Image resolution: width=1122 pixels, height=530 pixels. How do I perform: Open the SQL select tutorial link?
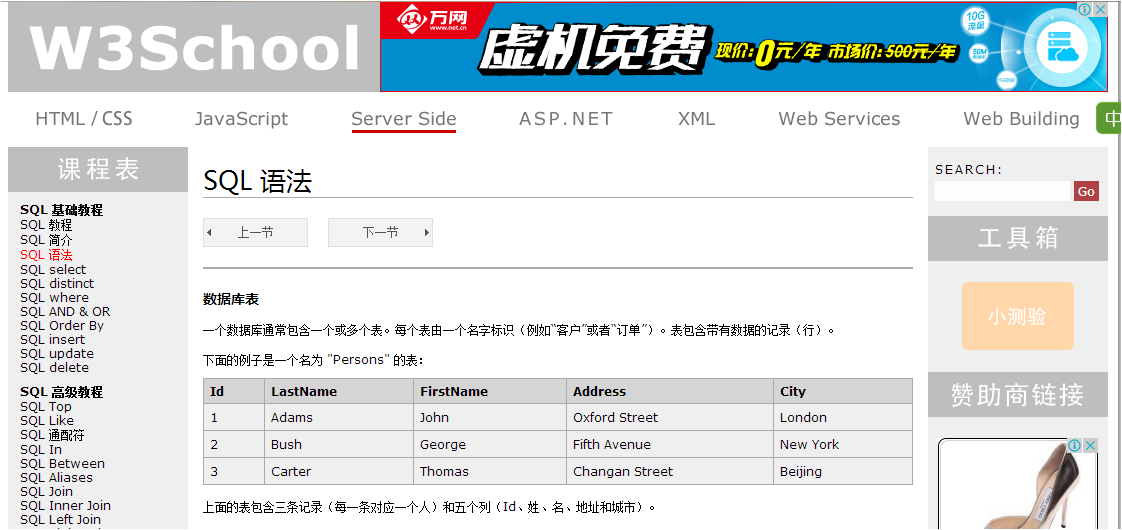(53, 270)
